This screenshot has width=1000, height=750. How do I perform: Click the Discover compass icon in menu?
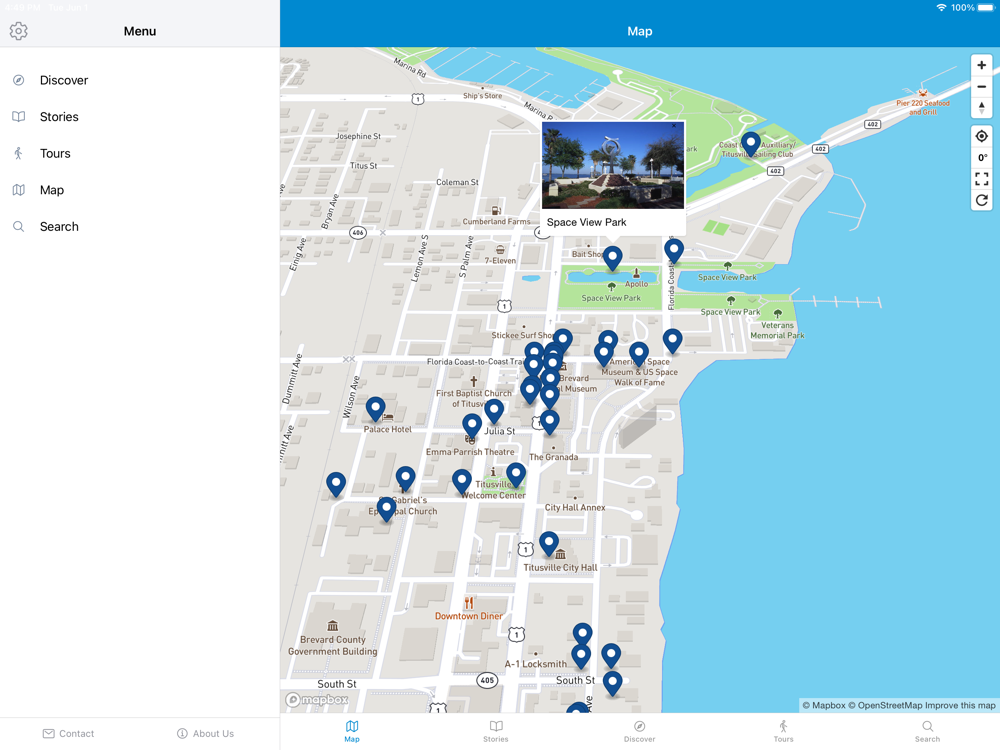pos(18,80)
